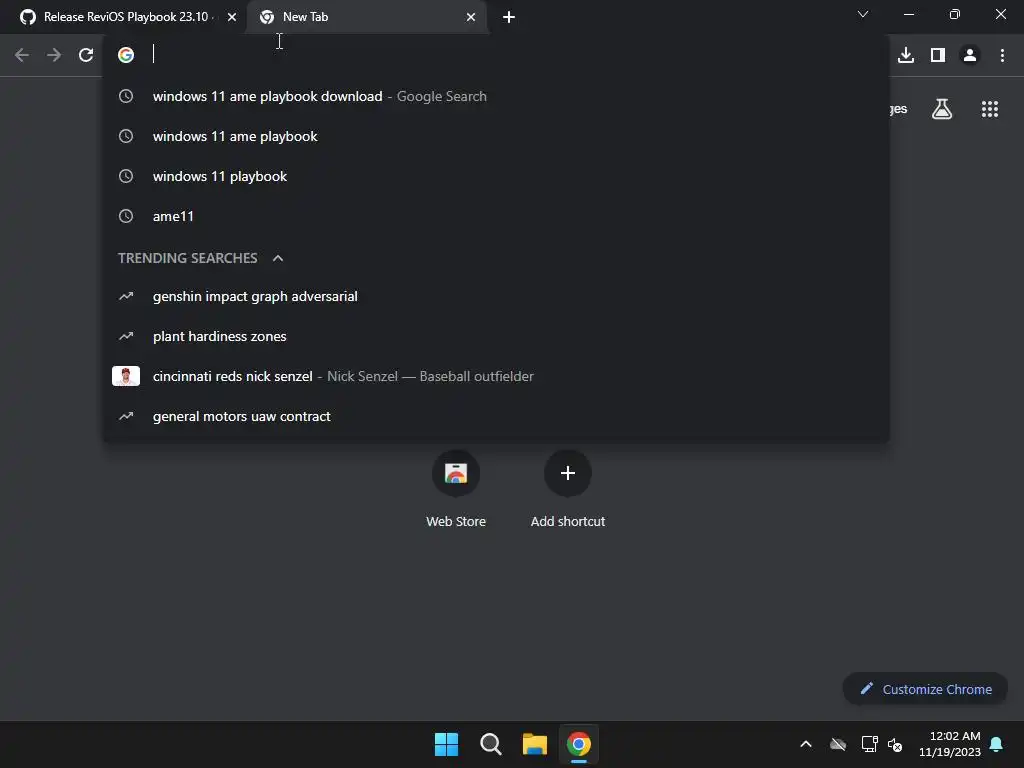Open a new tab with plus button
Screen dimensions: 1024x768
point(509,17)
